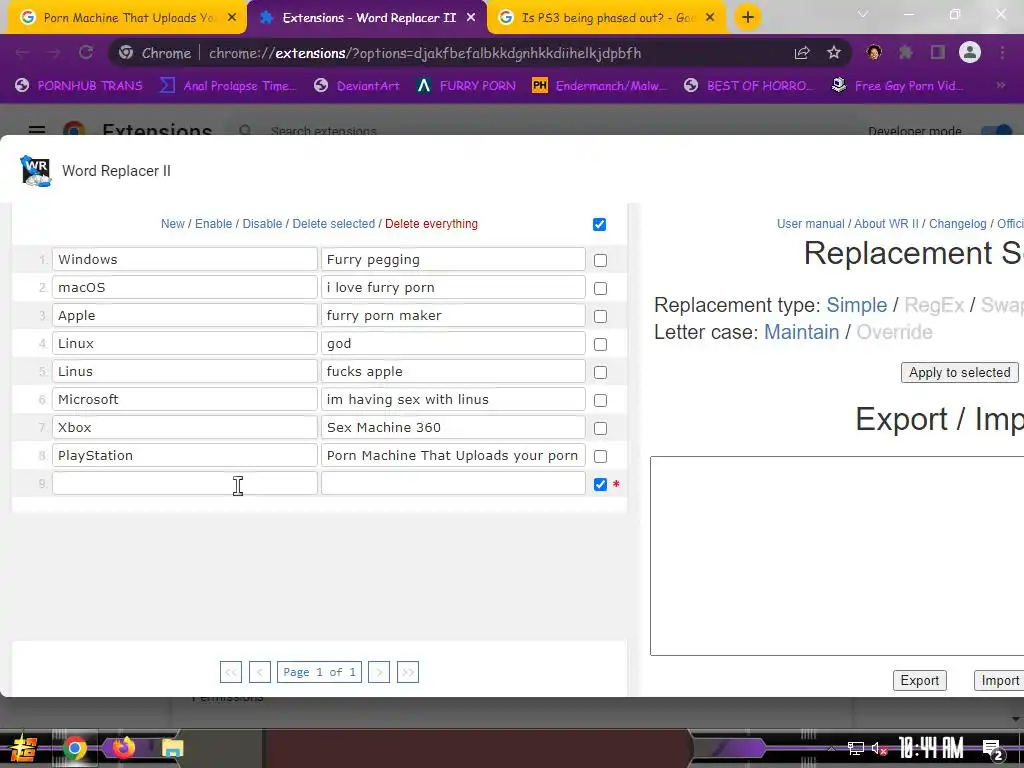The height and width of the screenshot is (768, 1024).
Task: Click the Export button
Action: tap(920, 680)
